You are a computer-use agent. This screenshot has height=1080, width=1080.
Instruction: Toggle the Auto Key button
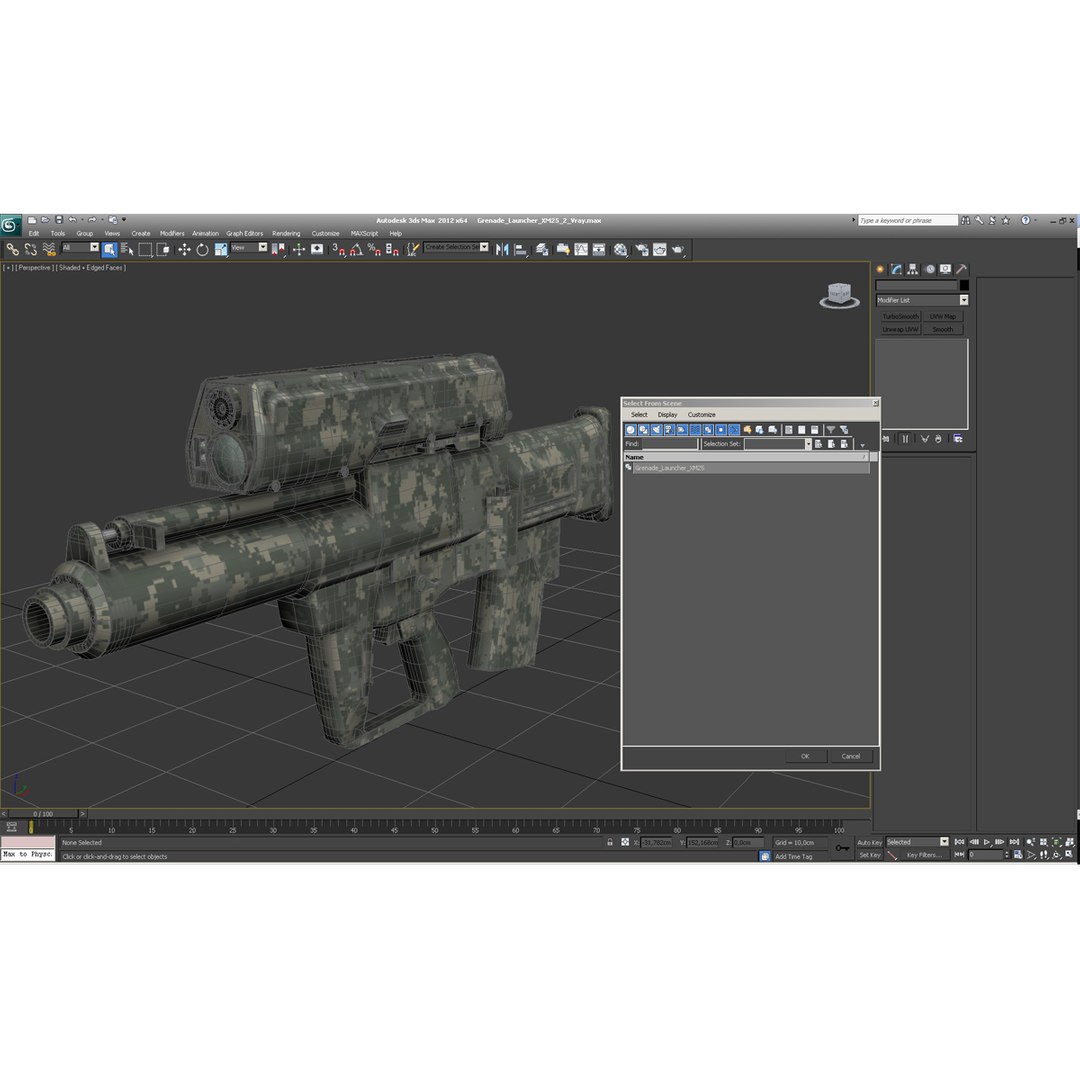click(869, 842)
